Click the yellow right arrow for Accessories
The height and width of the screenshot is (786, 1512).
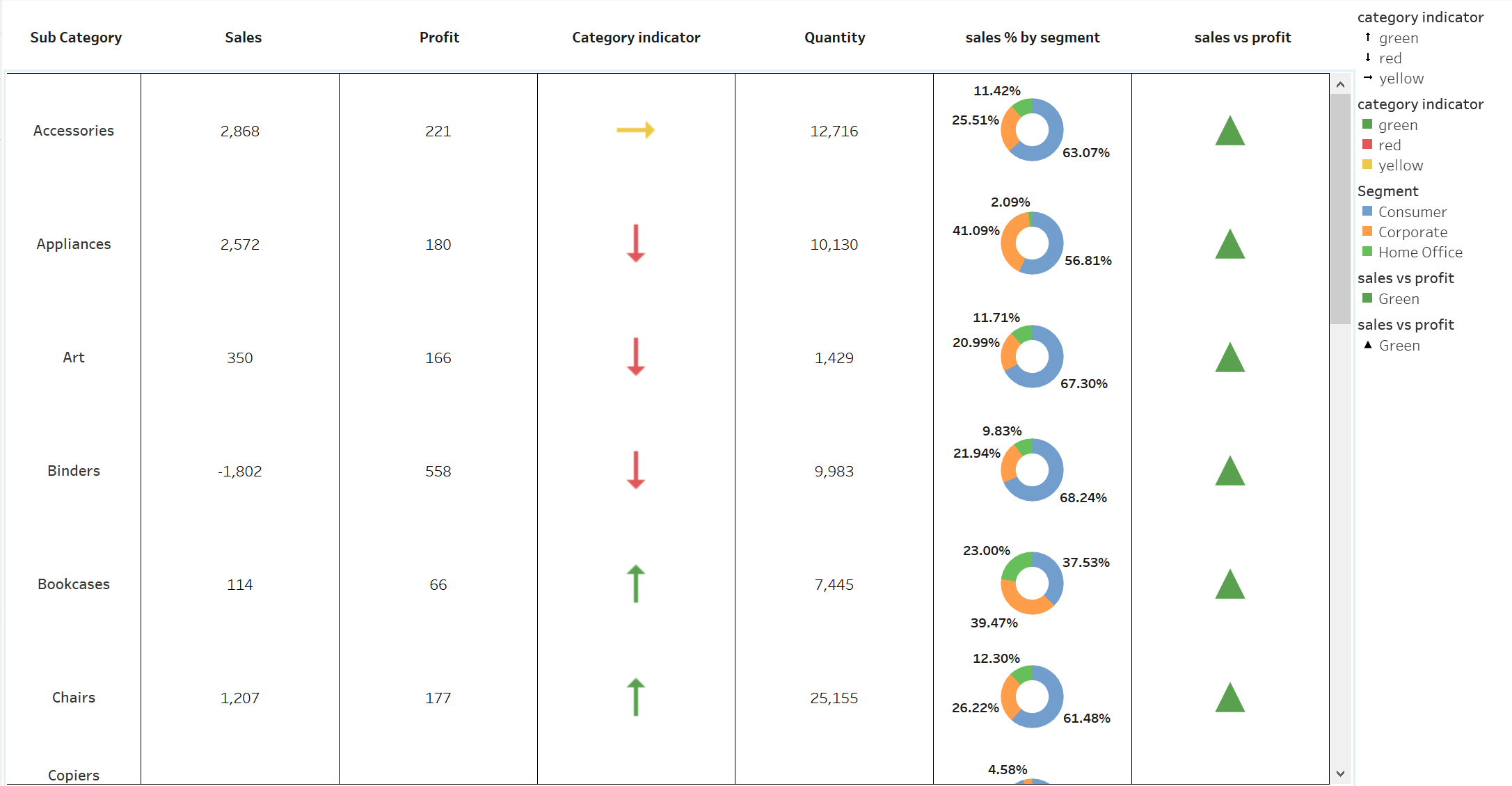[635, 130]
